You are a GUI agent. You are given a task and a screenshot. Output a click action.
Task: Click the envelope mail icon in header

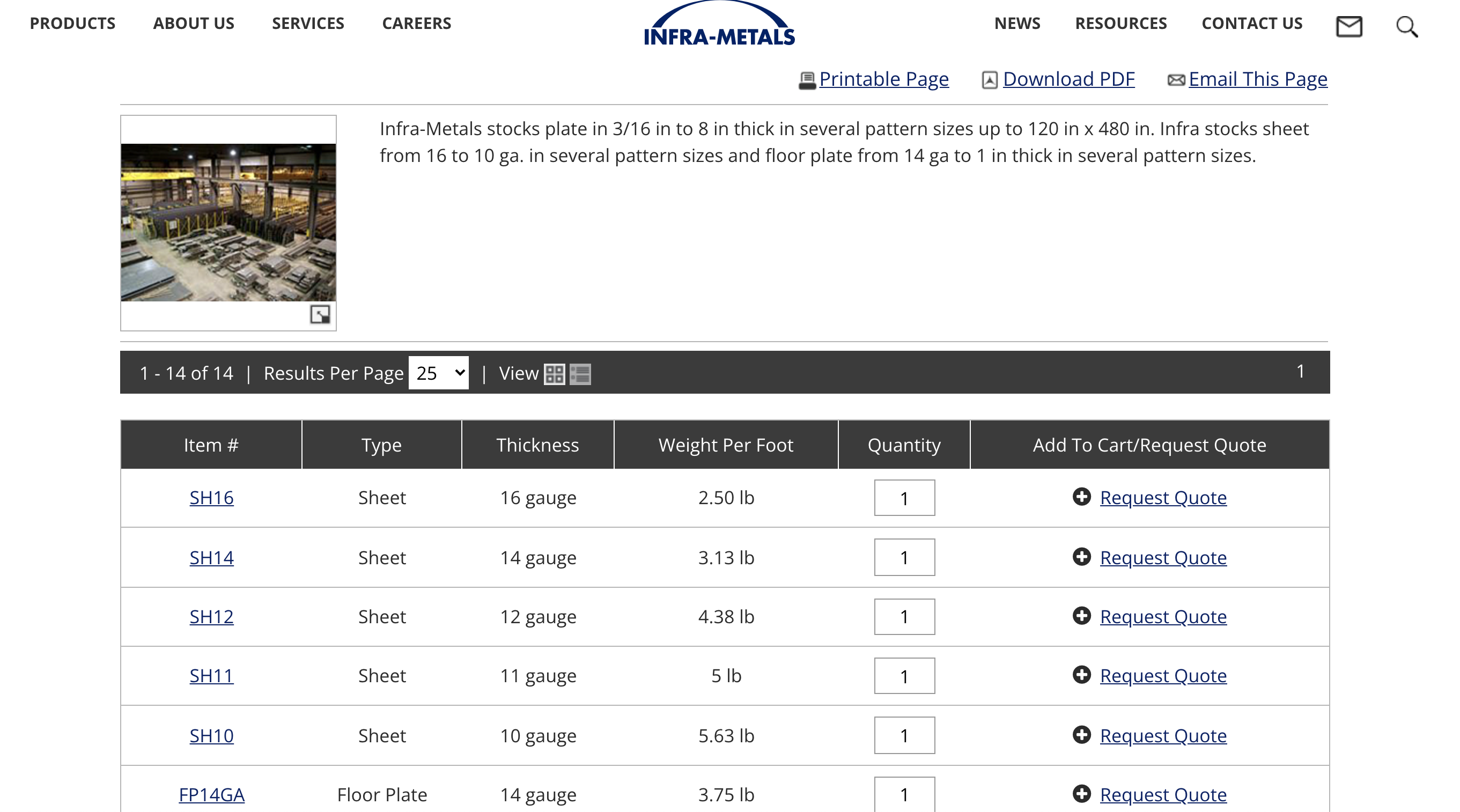tap(1349, 26)
